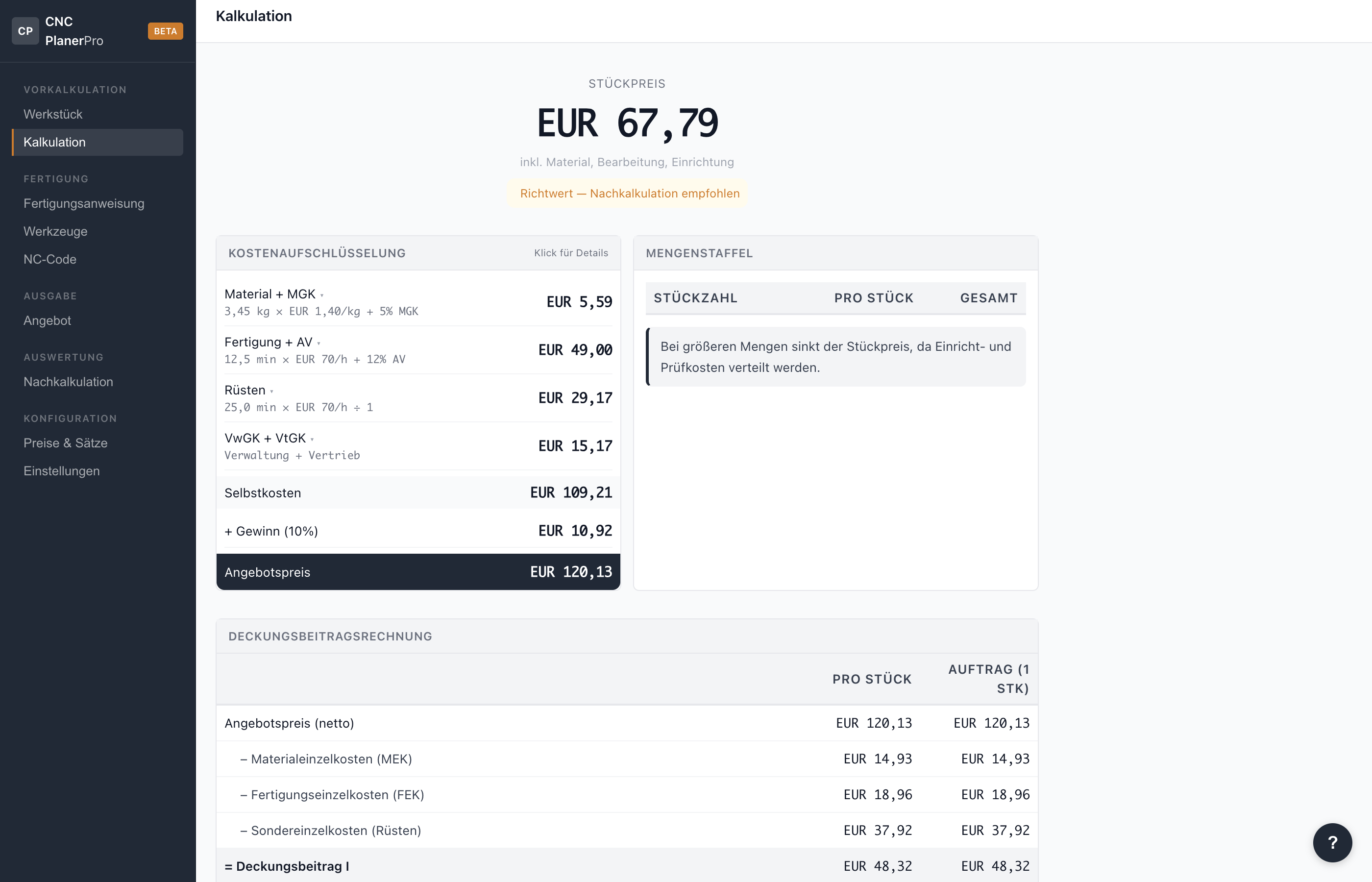Click the Angebotspreis total row
1372x882 pixels.
pyautogui.click(x=417, y=571)
